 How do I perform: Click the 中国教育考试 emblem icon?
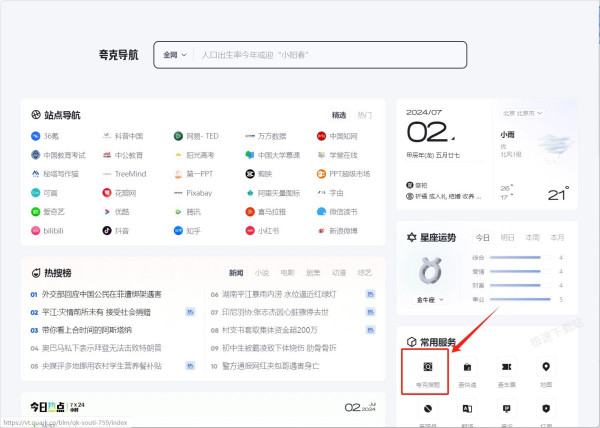36,155
